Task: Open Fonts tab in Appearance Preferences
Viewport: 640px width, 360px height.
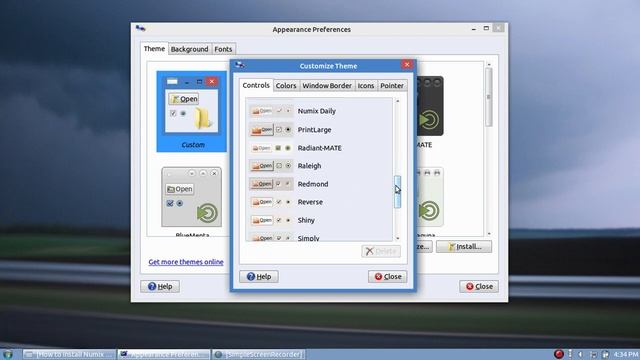Action: tap(223, 49)
